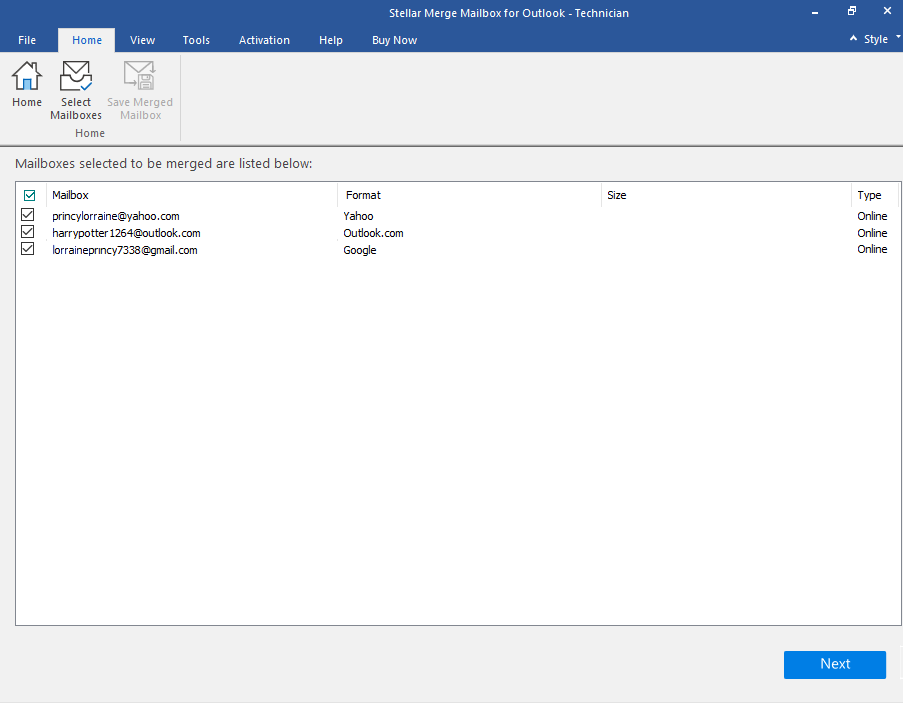Screen dimensions: 903x703
Task: Minimize the Stellar Merge Mailbox window
Action: pos(815,13)
